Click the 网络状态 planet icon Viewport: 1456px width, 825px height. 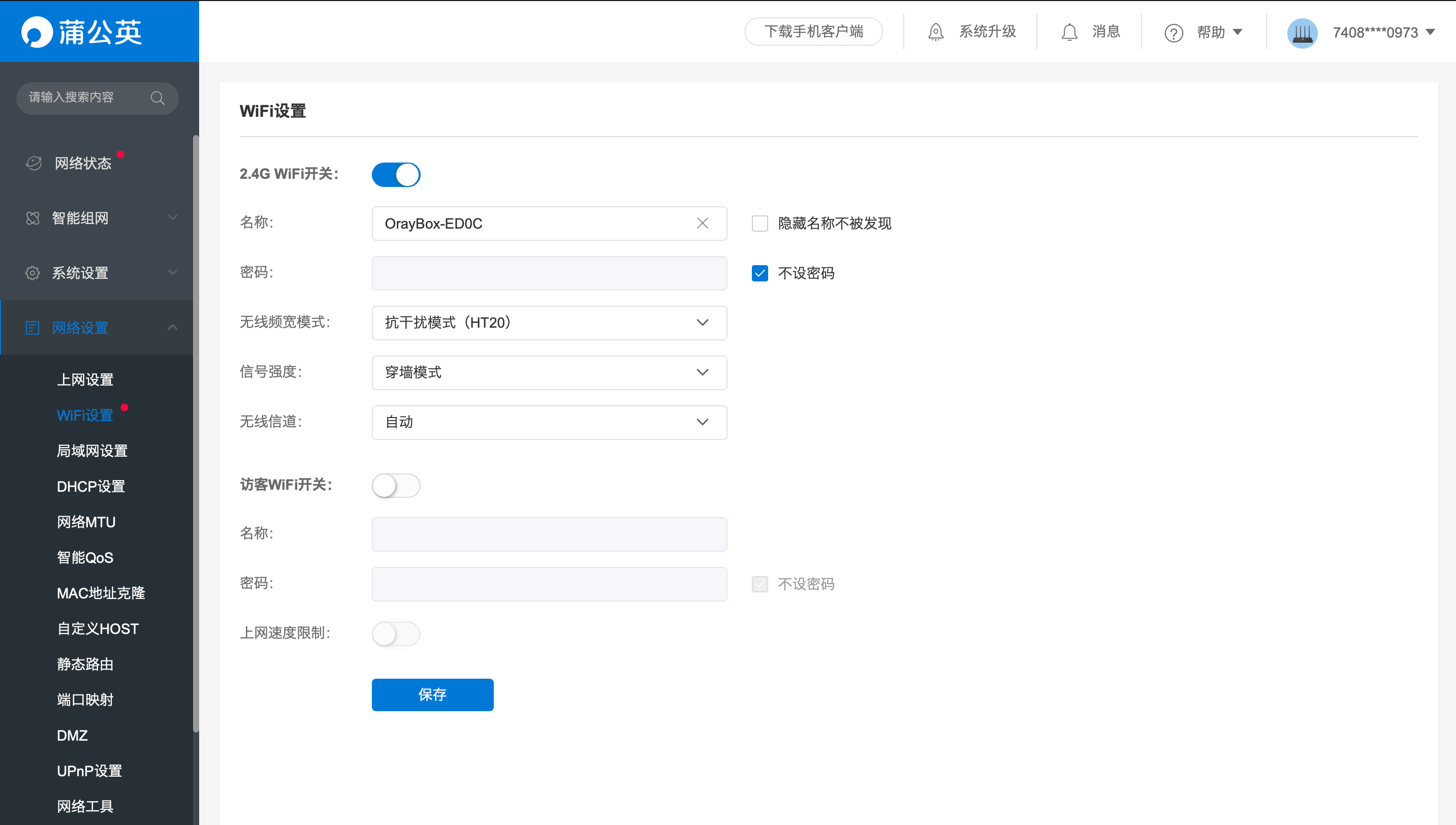point(34,163)
